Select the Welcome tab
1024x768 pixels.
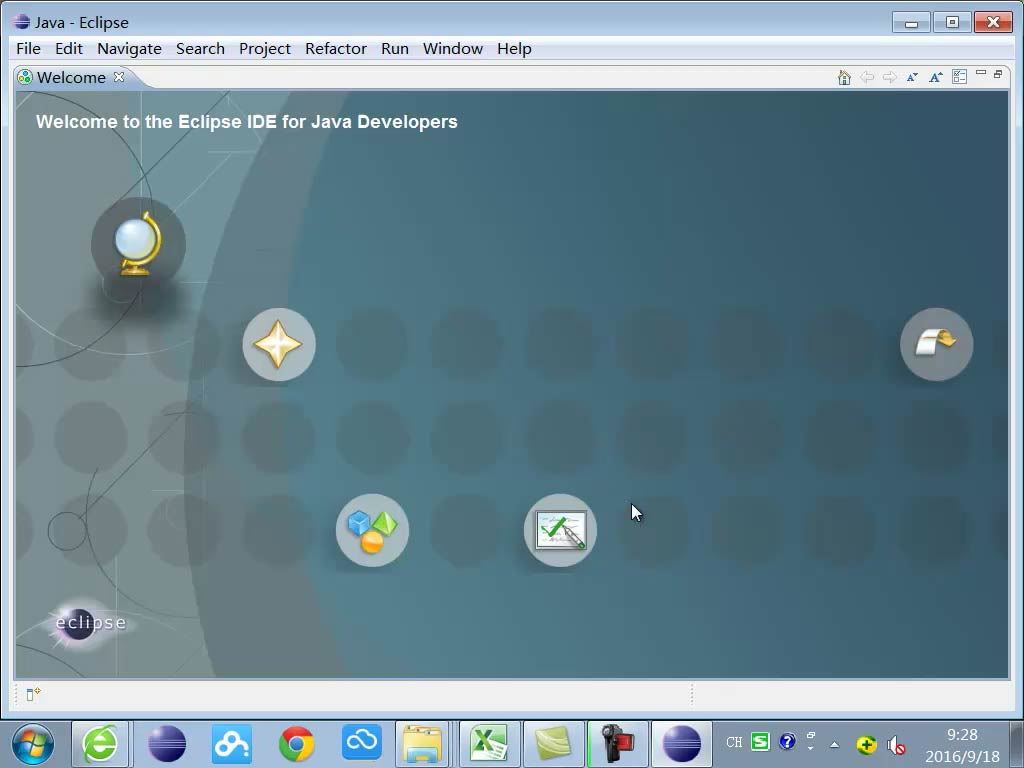click(71, 78)
